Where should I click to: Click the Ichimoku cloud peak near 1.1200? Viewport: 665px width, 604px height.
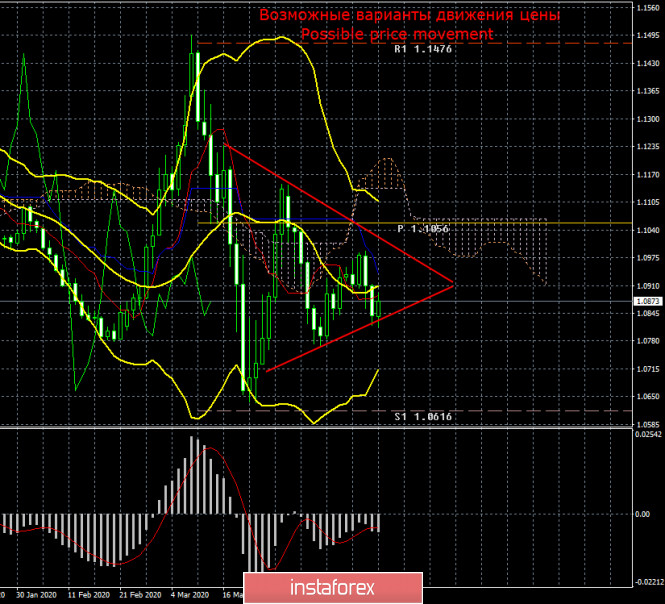pyautogui.click(x=382, y=158)
